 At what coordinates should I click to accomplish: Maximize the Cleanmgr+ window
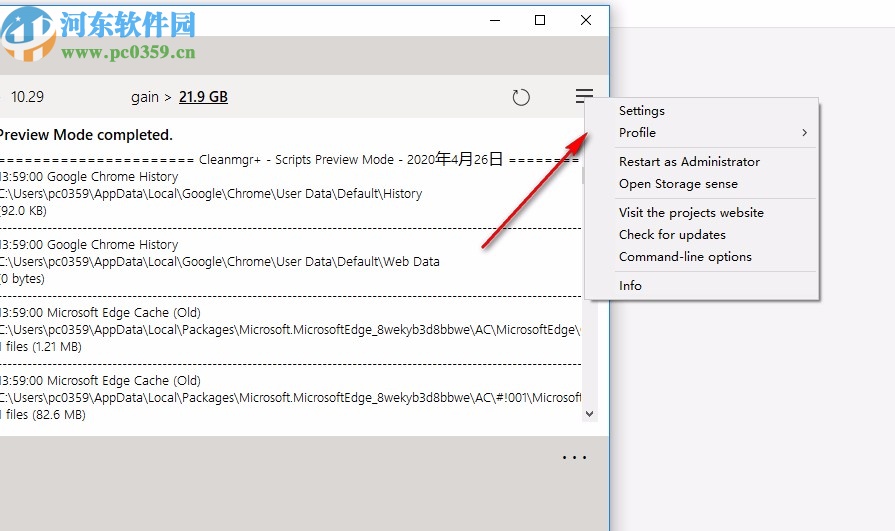(x=540, y=20)
